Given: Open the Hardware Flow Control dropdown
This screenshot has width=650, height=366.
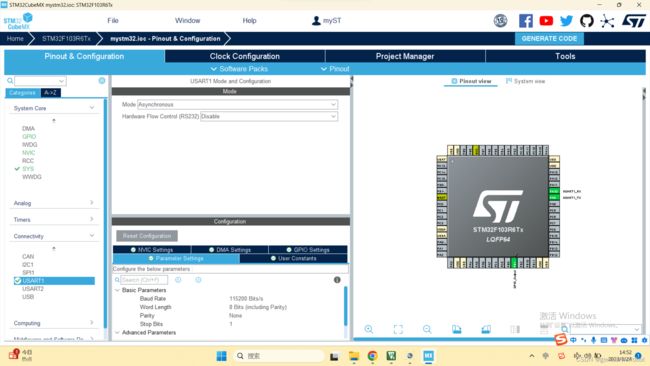Looking at the screenshot, I should 269,116.
